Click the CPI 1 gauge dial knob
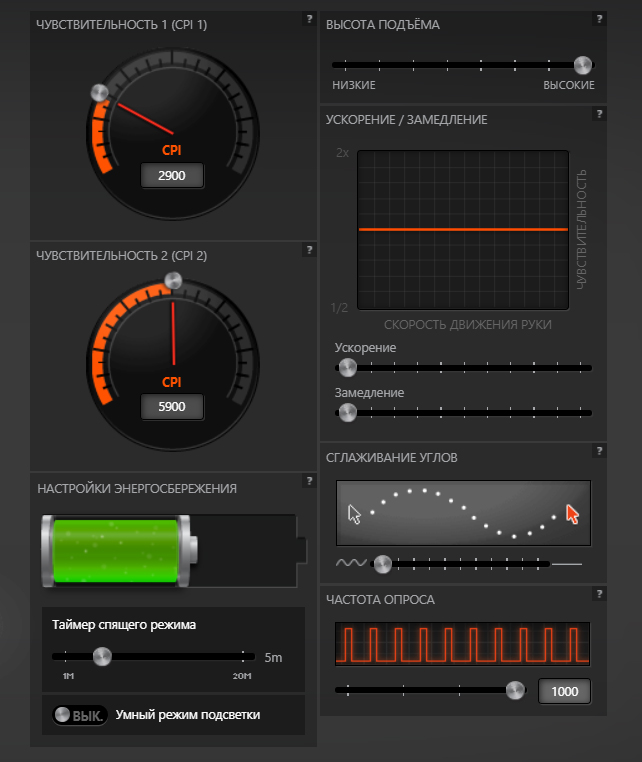This screenshot has width=642, height=762. 100,92
